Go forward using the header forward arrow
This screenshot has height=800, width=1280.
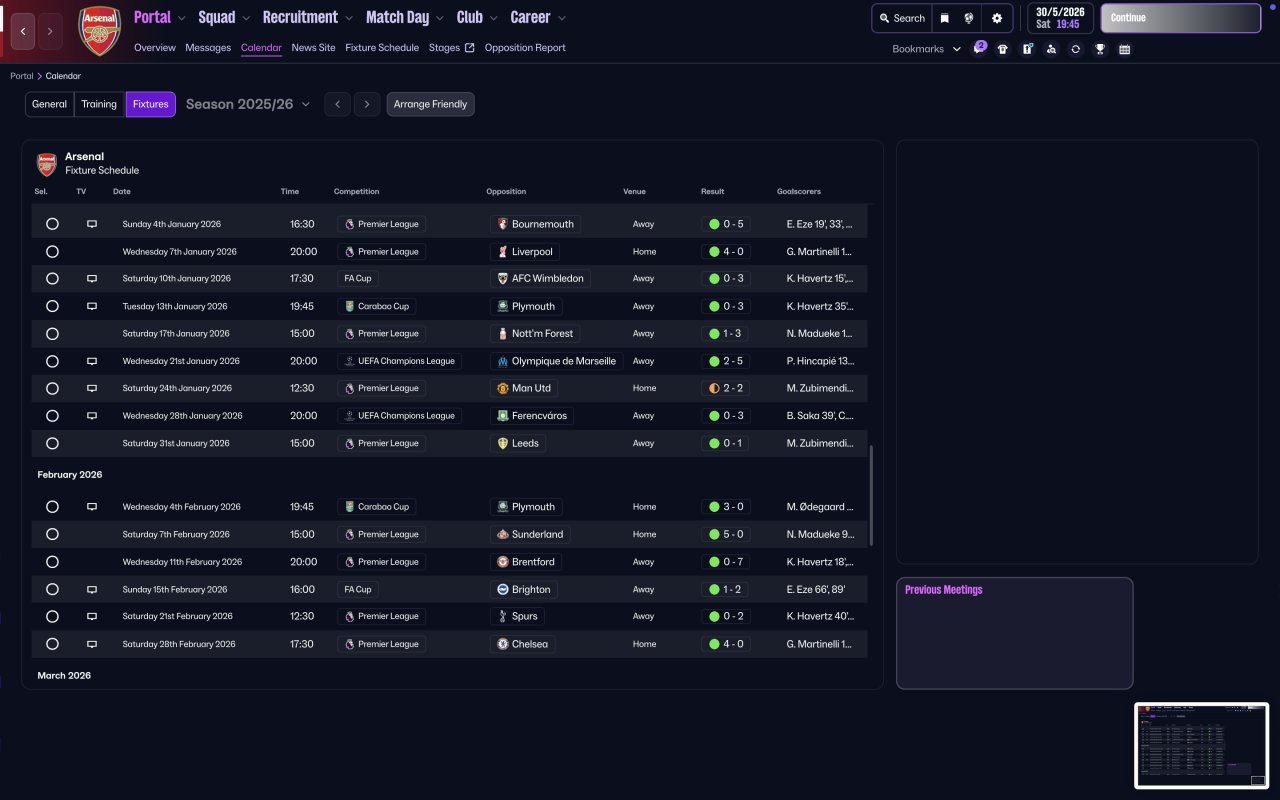point(50,31)
